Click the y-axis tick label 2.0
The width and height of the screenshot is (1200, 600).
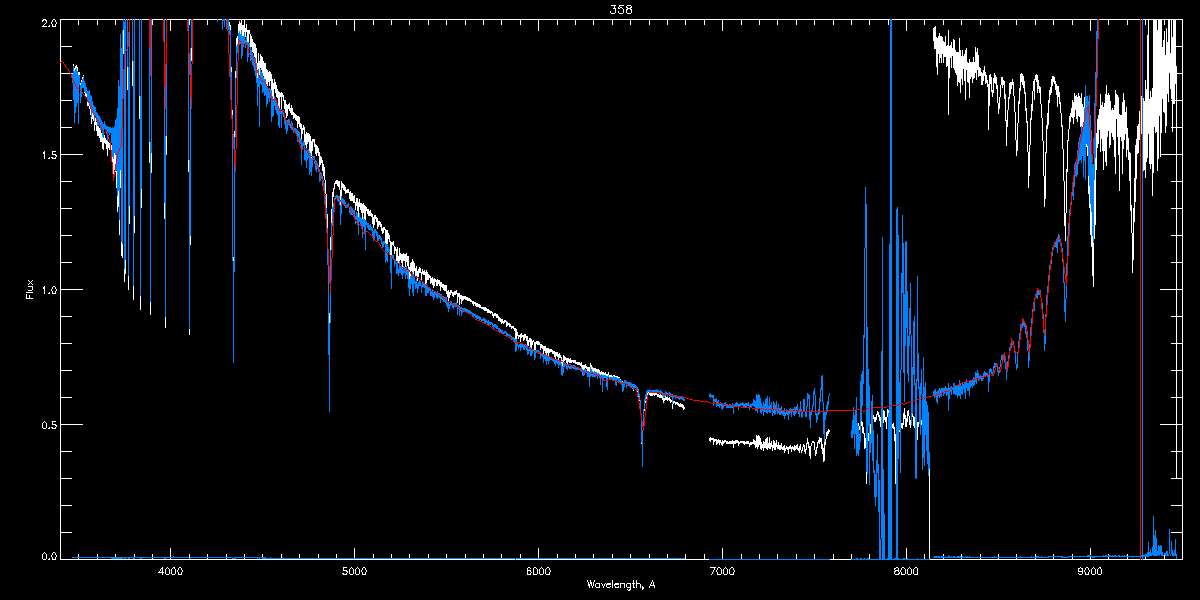47,21
